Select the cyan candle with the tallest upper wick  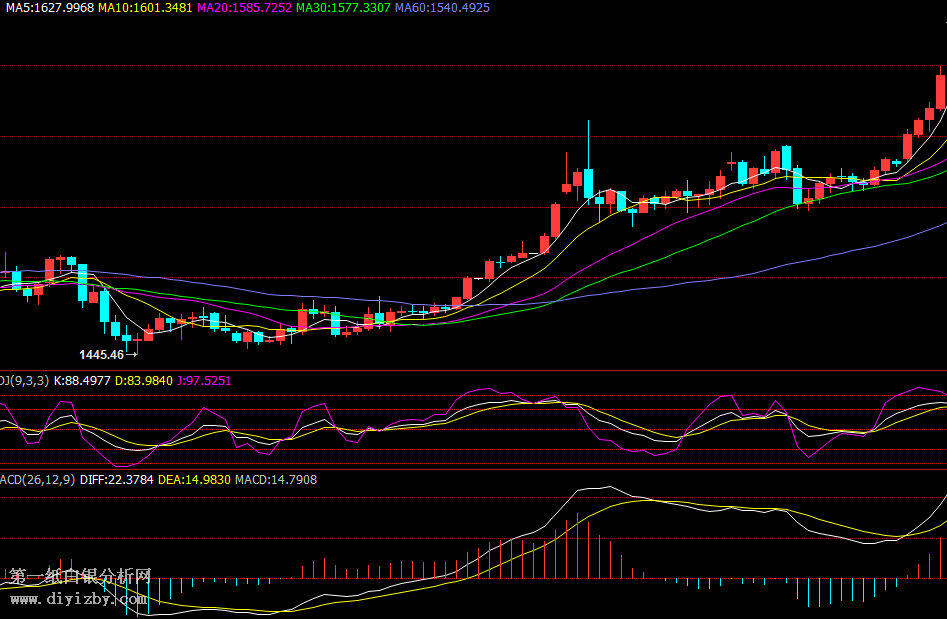pos(588,182)
